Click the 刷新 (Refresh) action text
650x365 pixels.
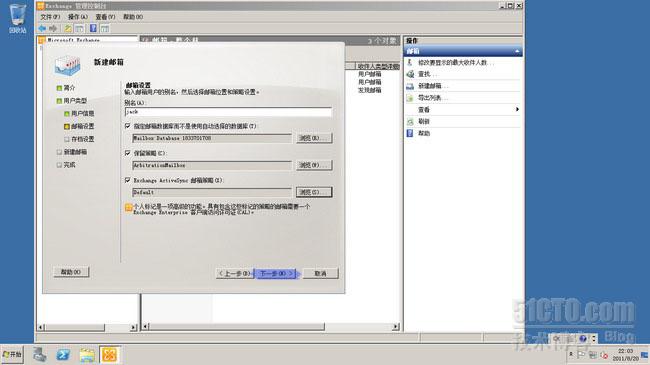point(424,122)
